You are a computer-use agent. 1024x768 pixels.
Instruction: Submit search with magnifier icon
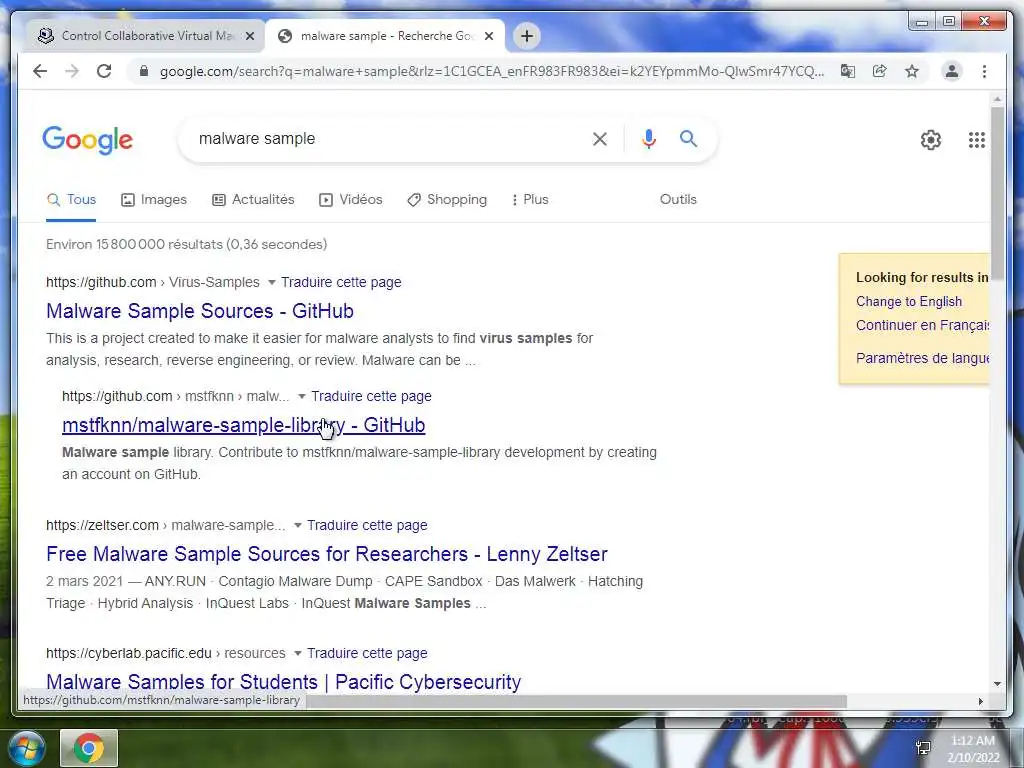pyautogui.click(x=688, y=138)
